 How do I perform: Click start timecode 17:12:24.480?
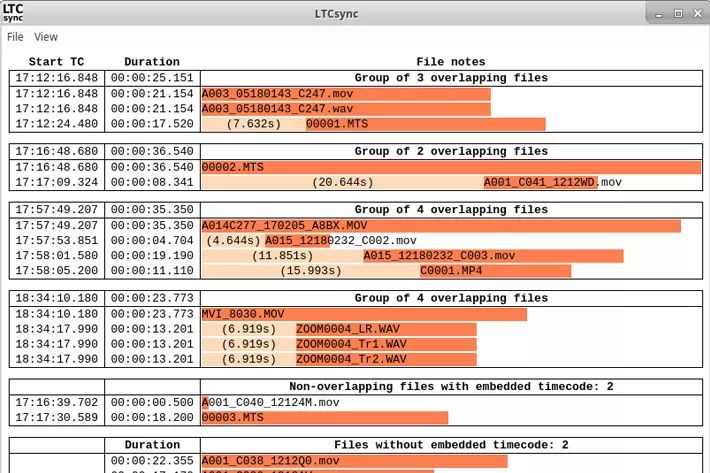(57, 124)
